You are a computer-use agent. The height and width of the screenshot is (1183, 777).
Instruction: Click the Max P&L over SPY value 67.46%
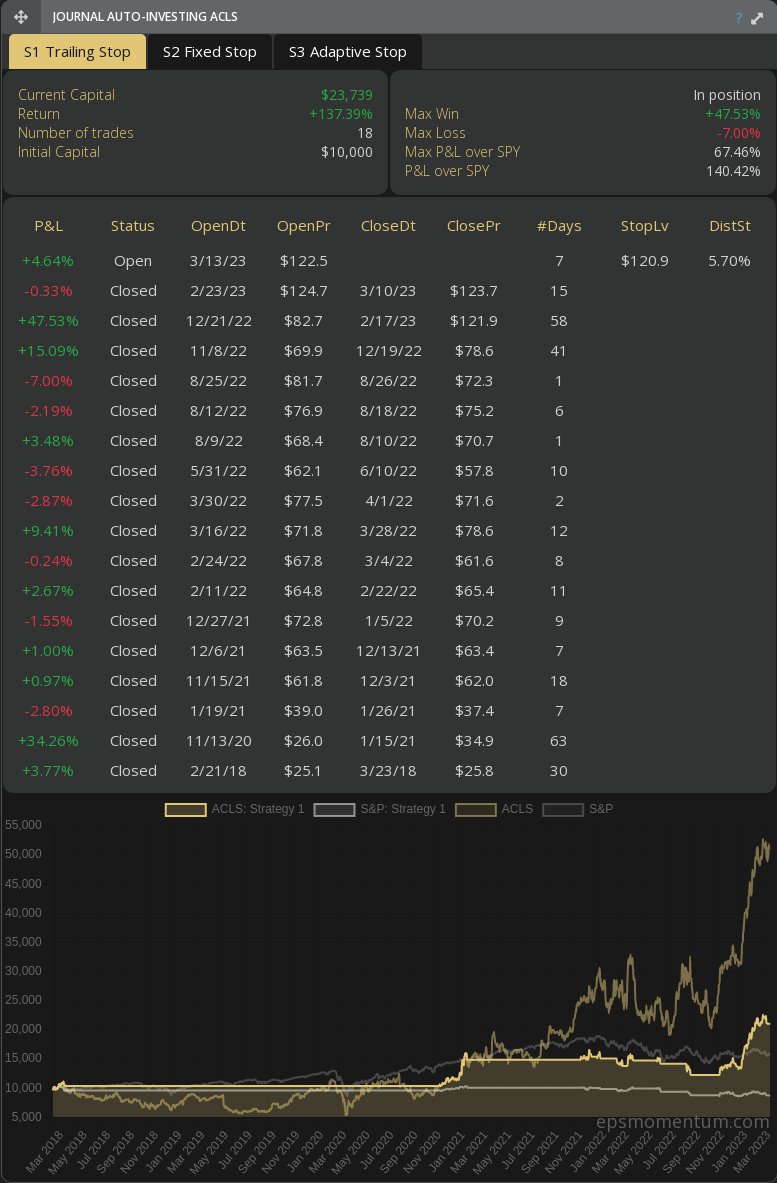(x=737, y=152)
